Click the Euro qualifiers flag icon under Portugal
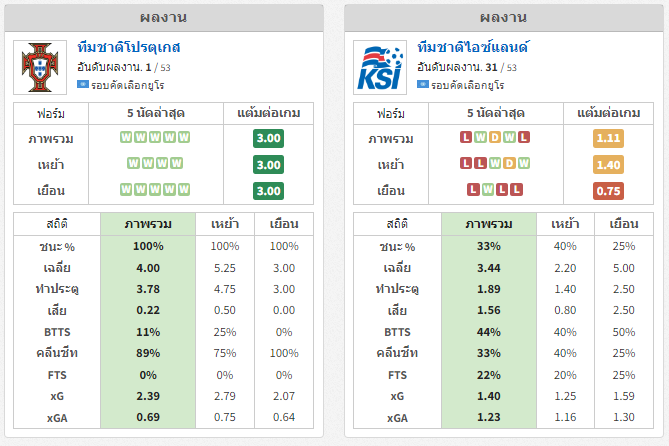 coord(83,84)
